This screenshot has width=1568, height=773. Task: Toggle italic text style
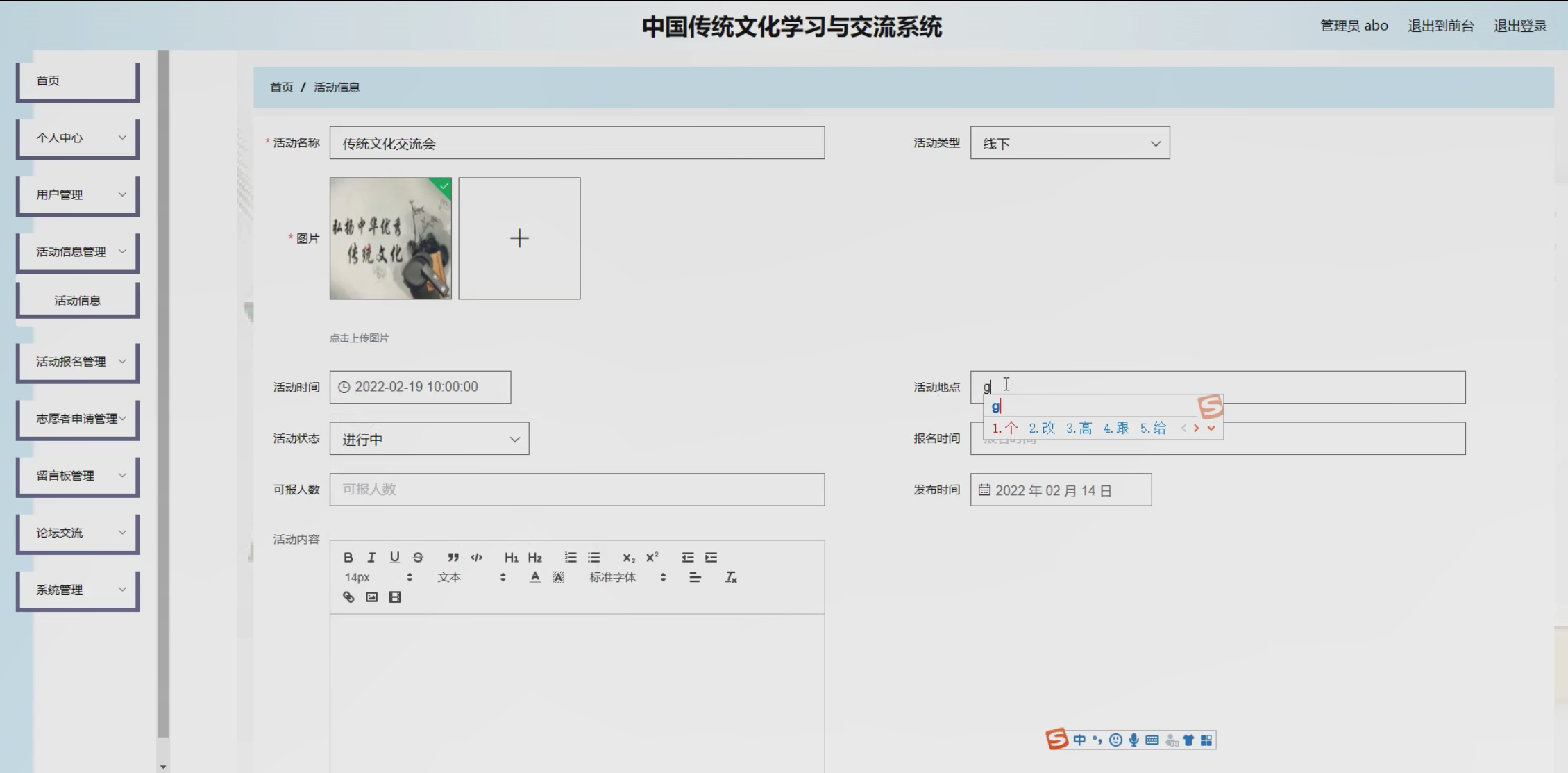pos(371,557)
